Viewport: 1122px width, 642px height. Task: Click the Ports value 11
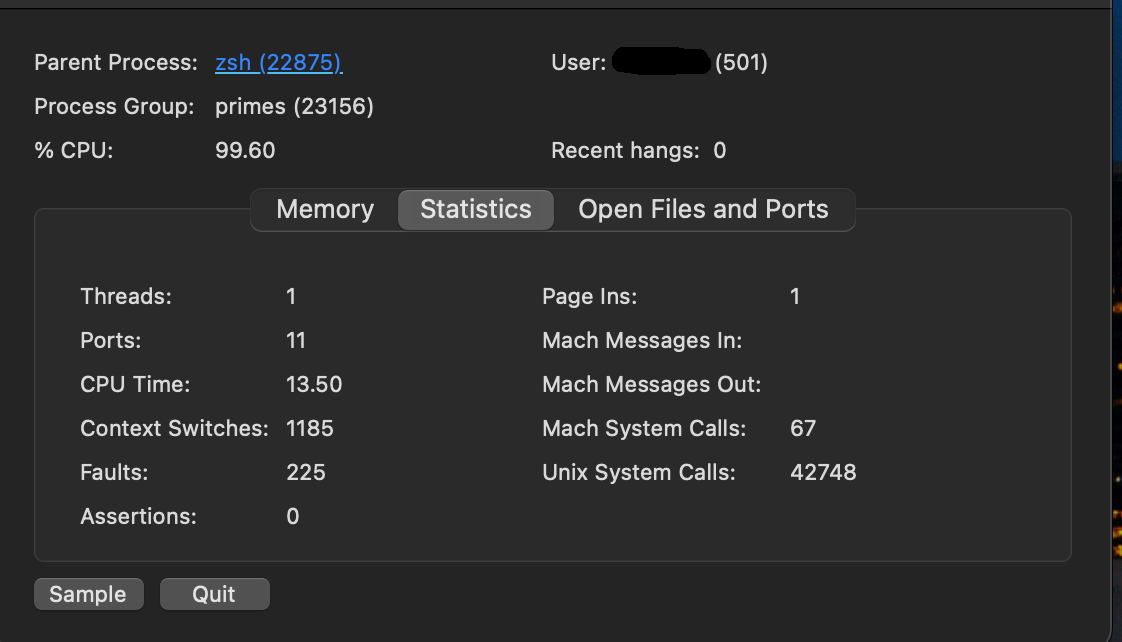point(296,341)
